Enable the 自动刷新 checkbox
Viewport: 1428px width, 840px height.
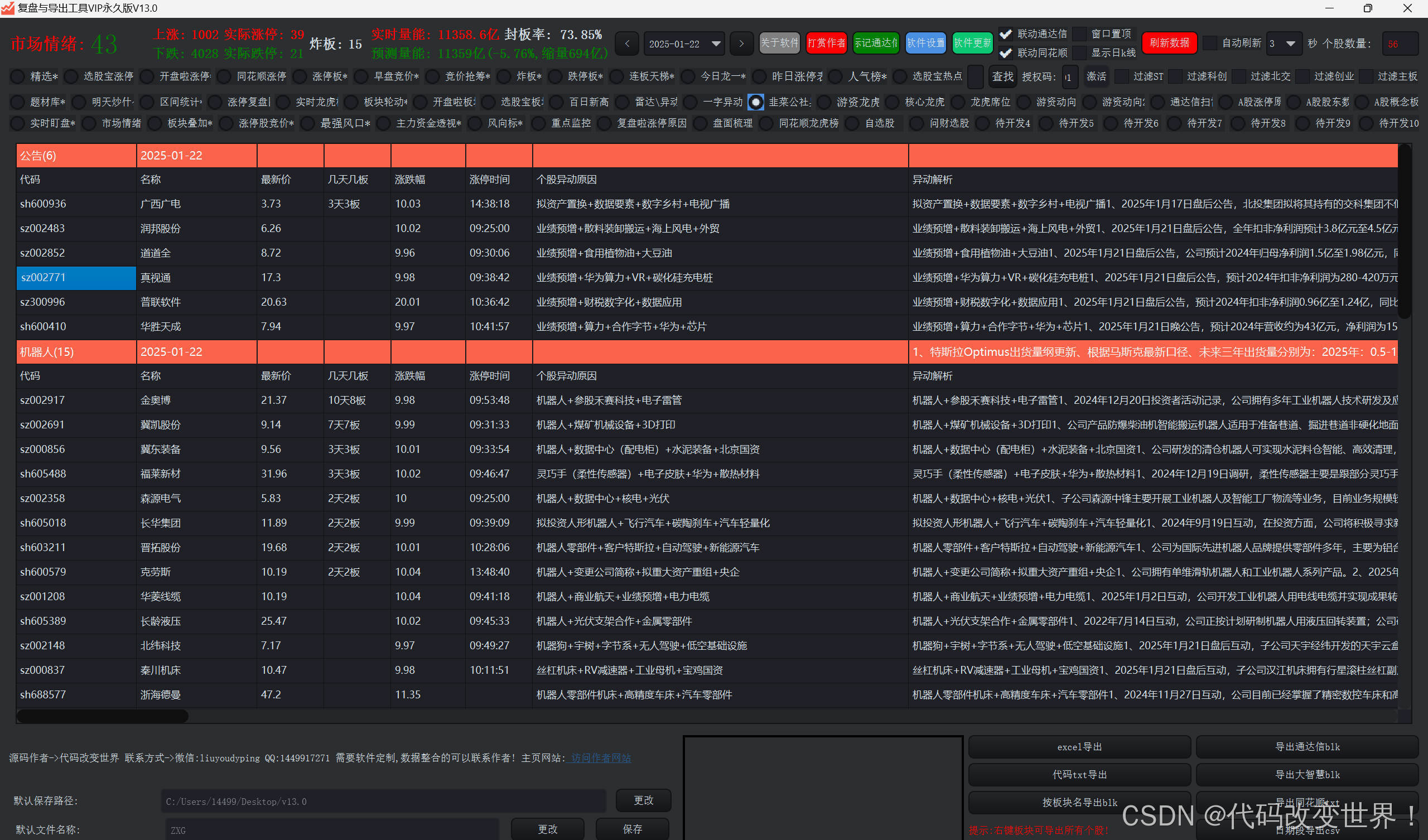[1210, 43]
